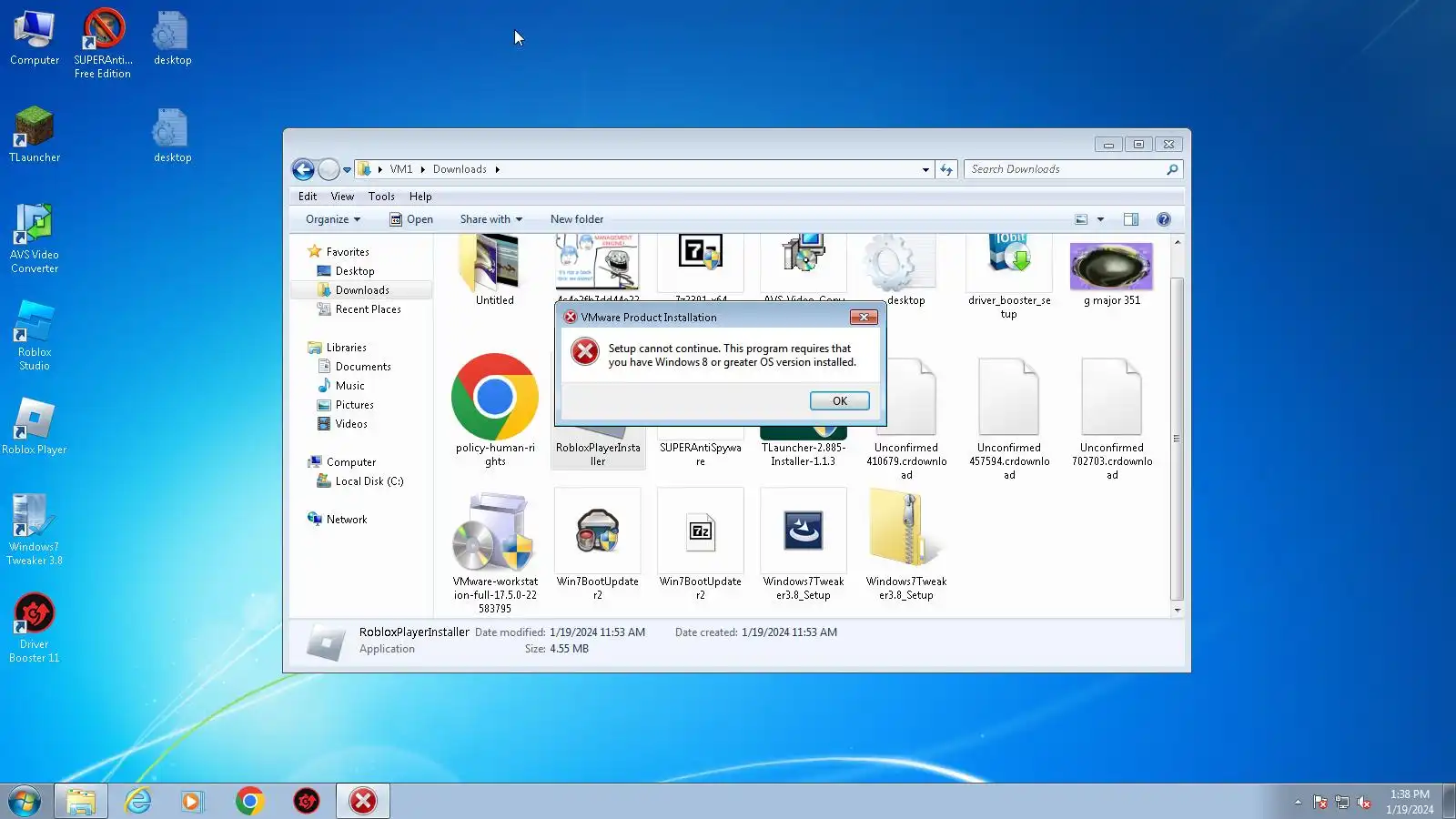
Task: Select Network in the navigation pane
Action: (347, 520)
